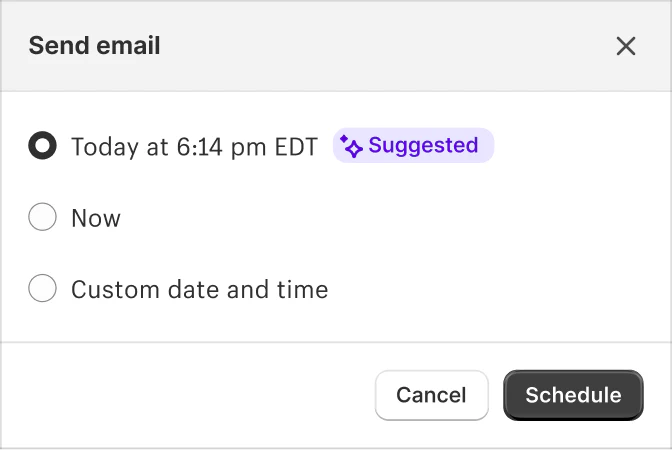This screenshot has width=672, height=450.
Task: Click the gray dialog header bar
Action: point(380,46)
